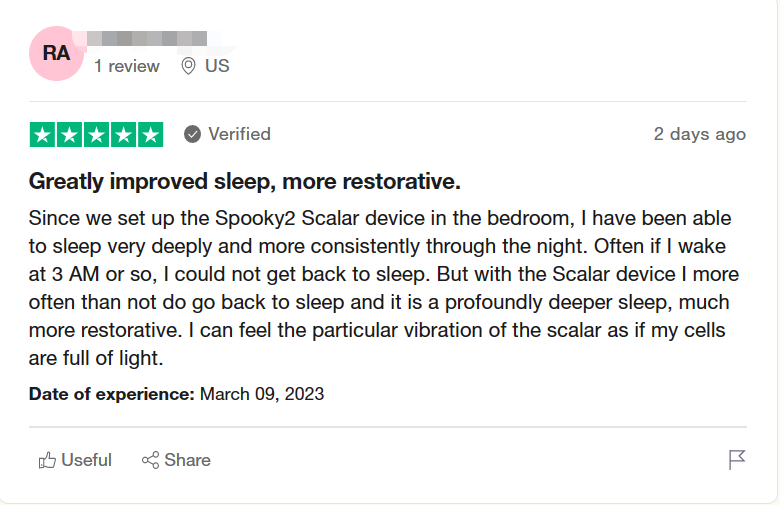This screenshot has height=505, width=780.
Task: Click the fifth green rating star
Action: 150,134
